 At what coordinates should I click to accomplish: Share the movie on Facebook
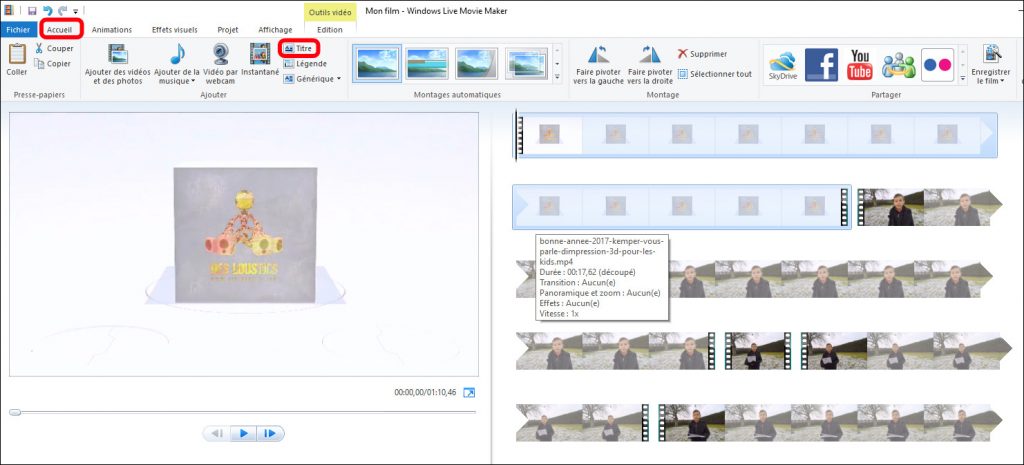pos(821,65)
